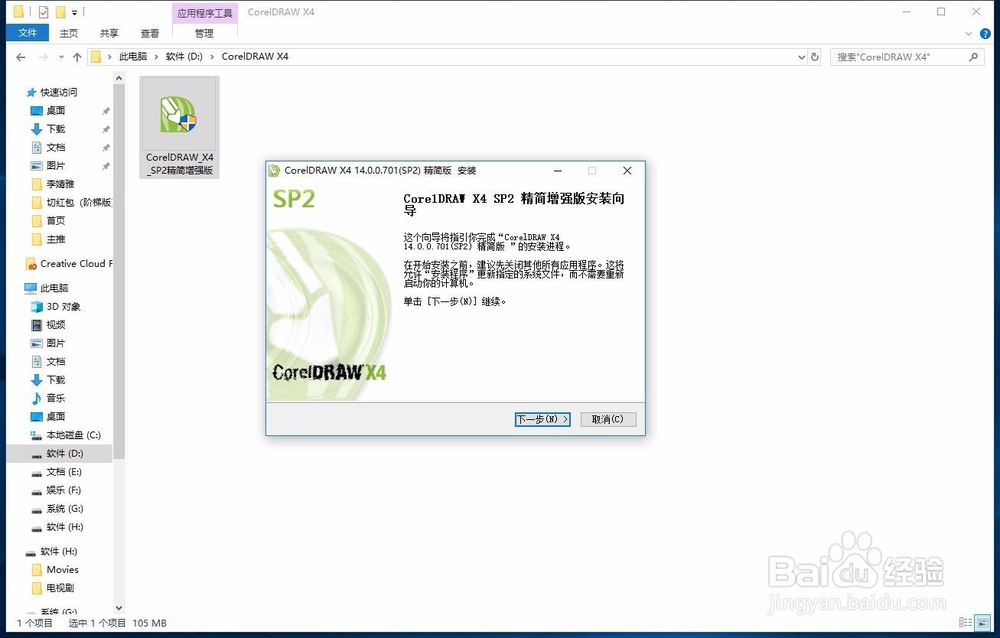Select the CorelDRAW_X4_SP2精简增强版 installer file
Viewport: 1000px width, 638px height.
tap(179, 128)
